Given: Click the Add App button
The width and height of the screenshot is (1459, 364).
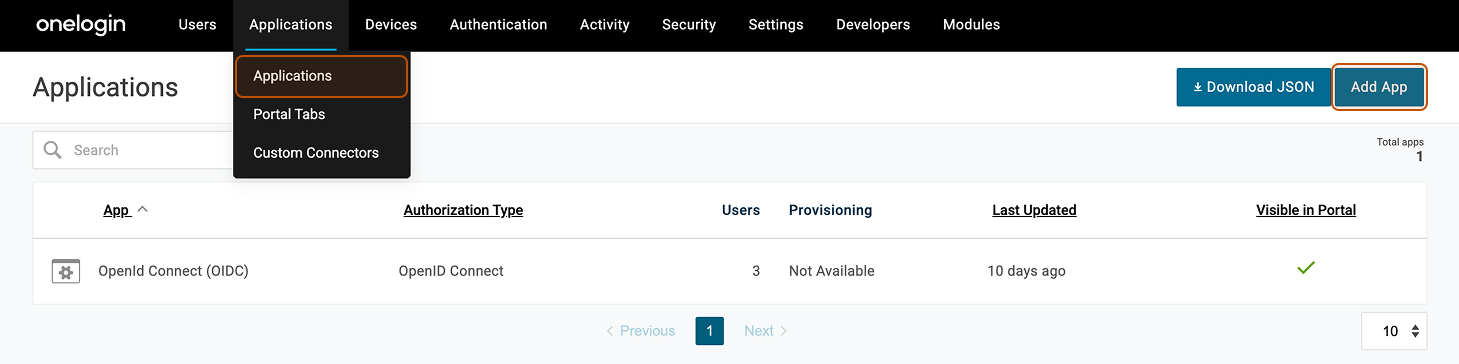Looking at the screenshot, I should pos(1379,87).
